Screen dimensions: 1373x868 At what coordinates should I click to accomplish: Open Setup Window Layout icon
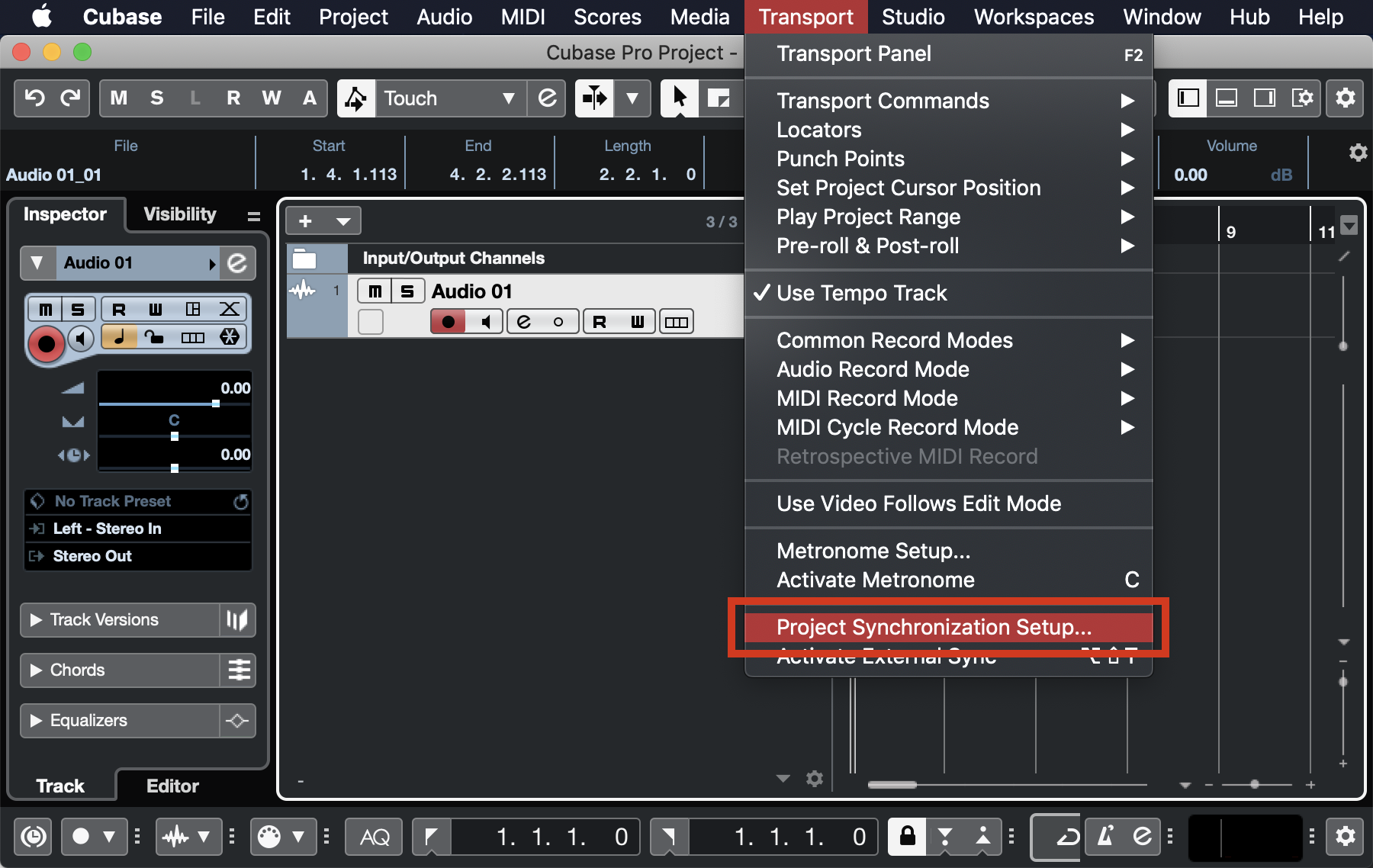point(1302,98)
